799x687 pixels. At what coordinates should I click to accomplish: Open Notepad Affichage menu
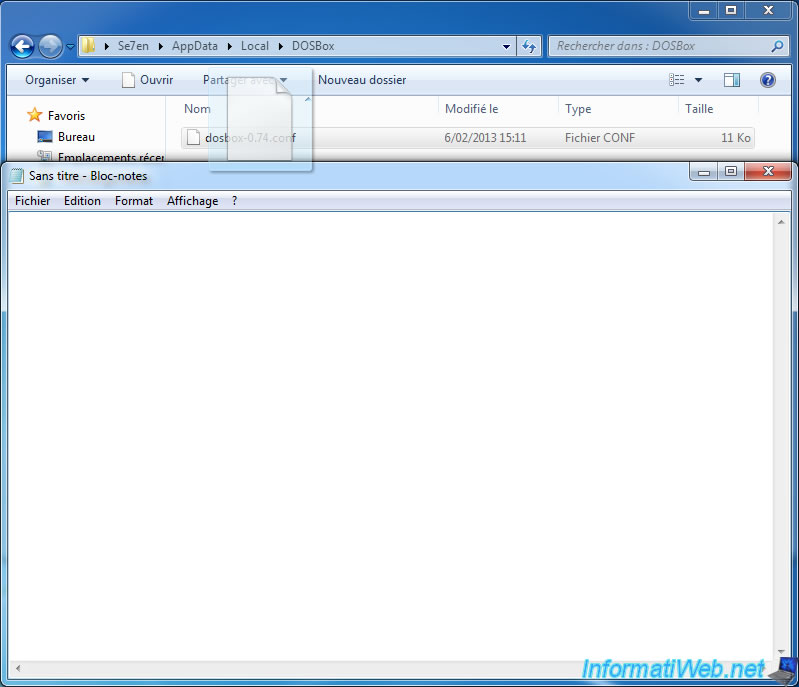click(192, 201)
